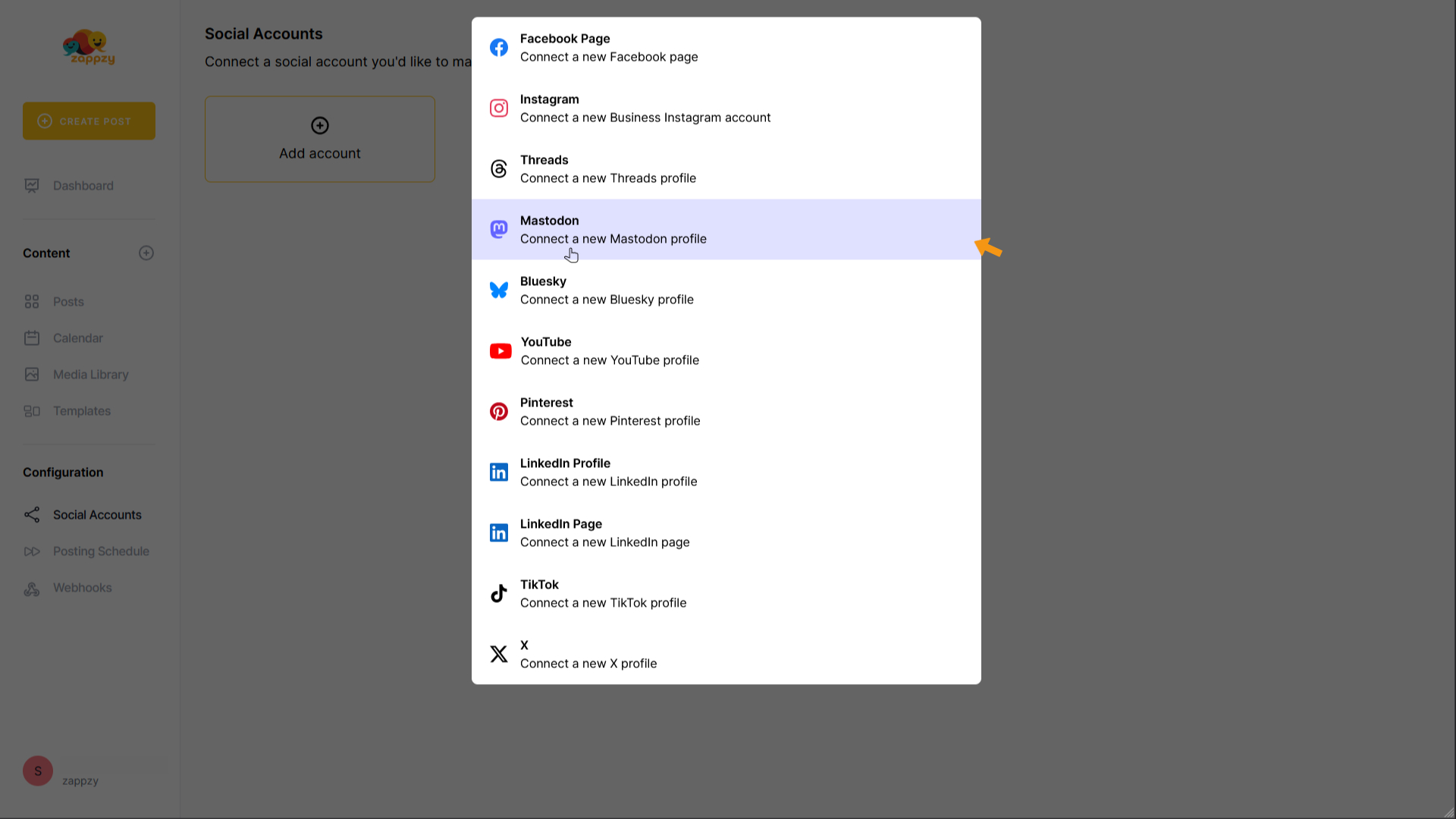Click the Content section header
Viewport: 1456px width, 819px height.
tap(46, 253)
